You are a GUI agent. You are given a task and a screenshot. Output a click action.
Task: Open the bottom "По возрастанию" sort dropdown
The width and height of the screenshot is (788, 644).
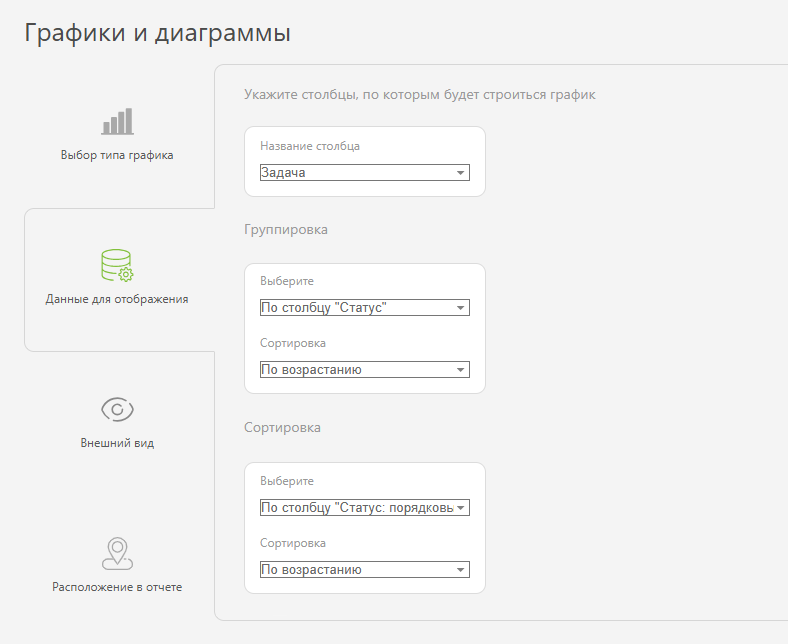pyautogui.click(x=365, y=570)
